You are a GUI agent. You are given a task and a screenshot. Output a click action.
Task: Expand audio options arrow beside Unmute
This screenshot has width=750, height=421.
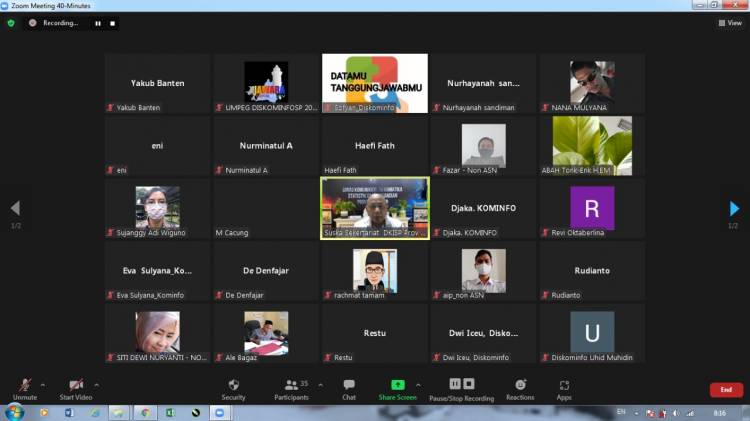point(42,384)
